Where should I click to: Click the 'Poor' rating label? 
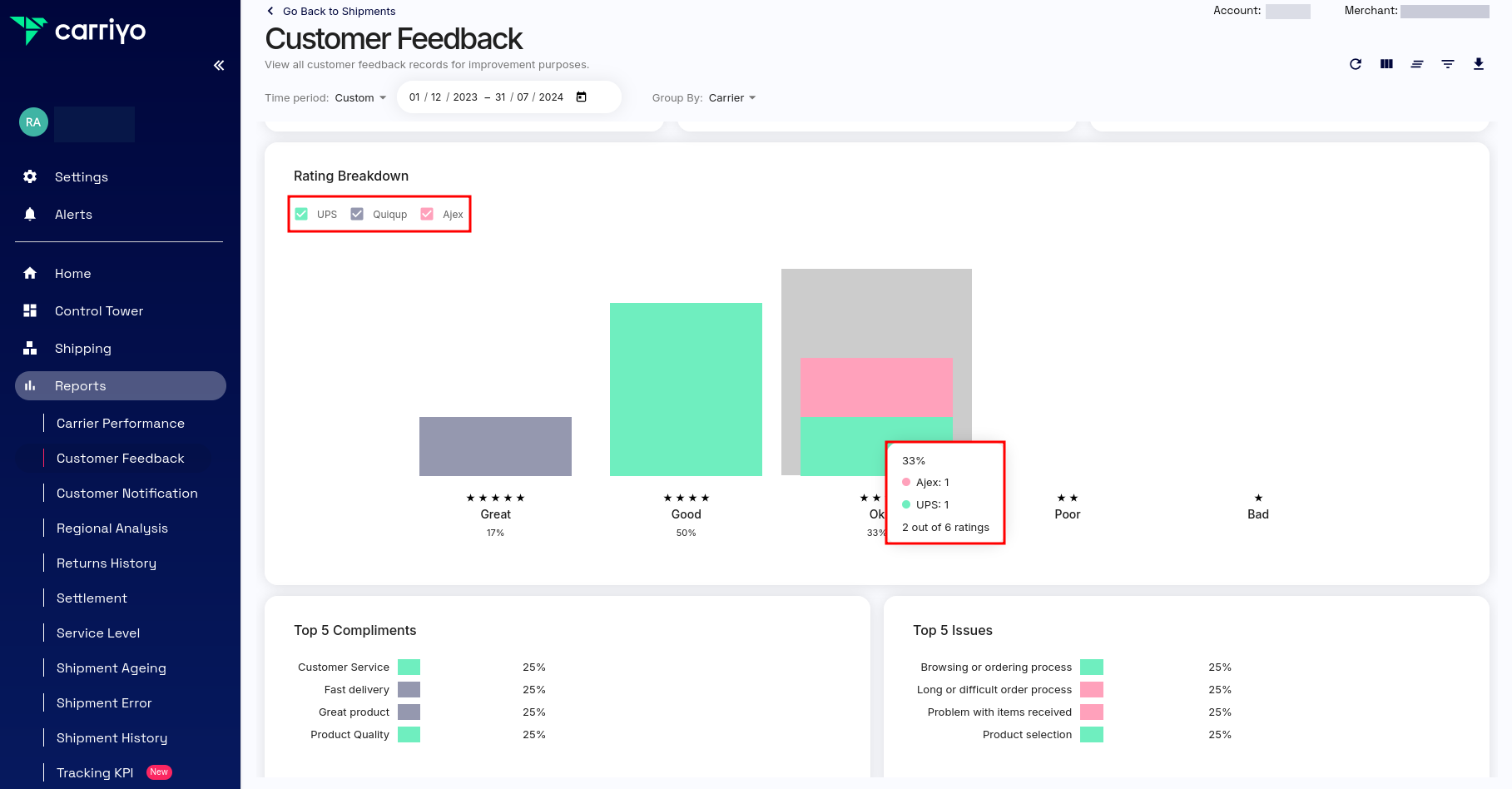point(1068,514)
